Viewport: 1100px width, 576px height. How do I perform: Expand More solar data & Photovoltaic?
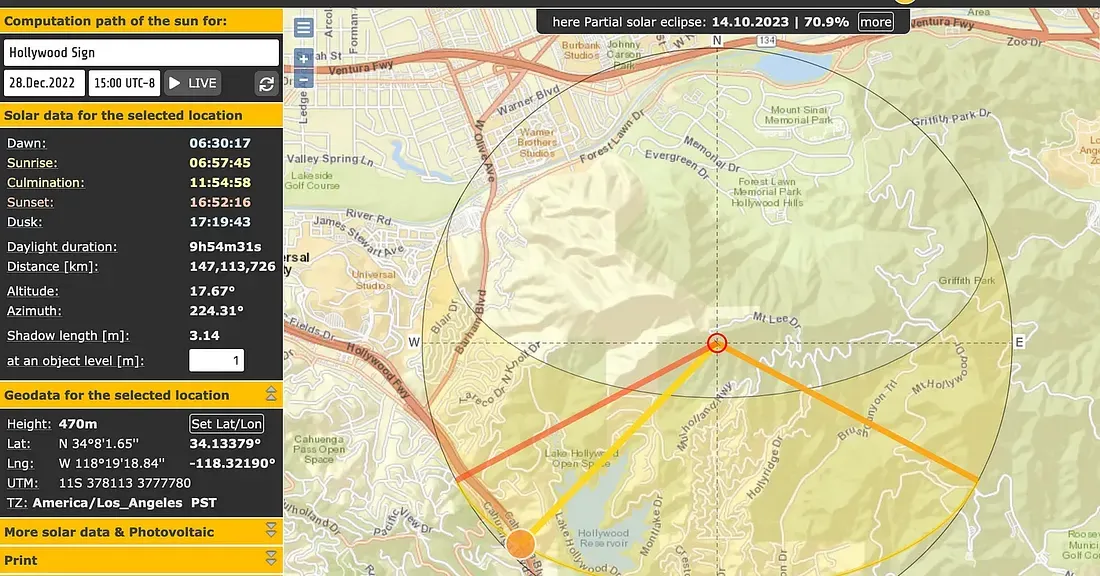pyautogui.click(x=270, y=531)
